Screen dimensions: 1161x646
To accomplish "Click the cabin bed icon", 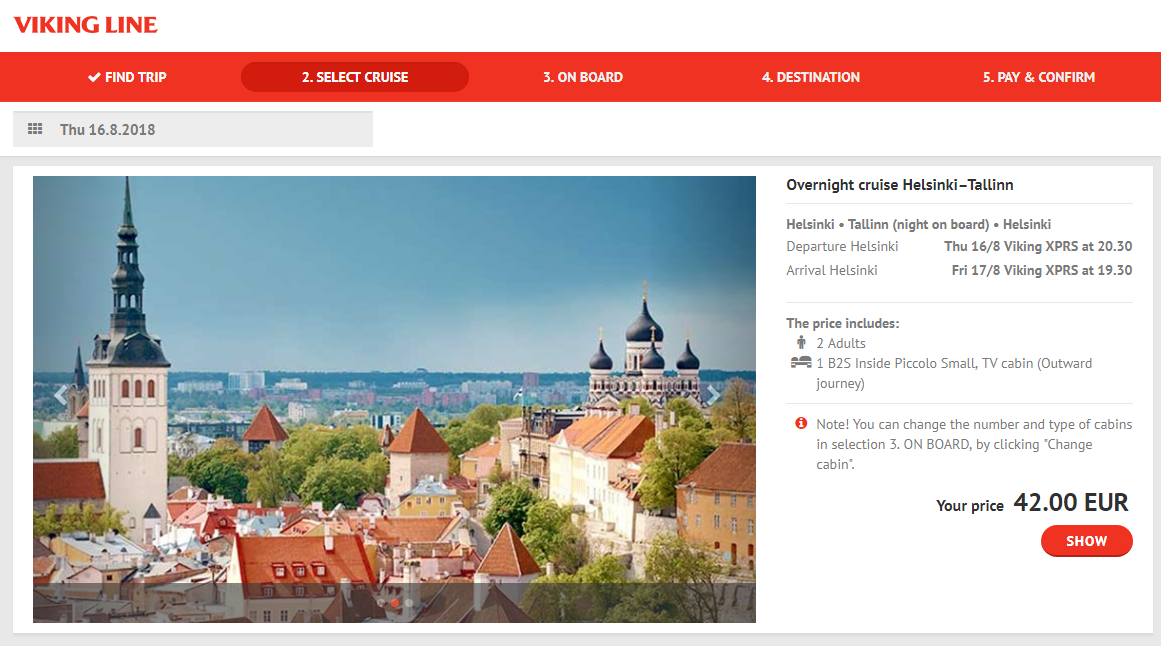I will click(x=801, y=362).
